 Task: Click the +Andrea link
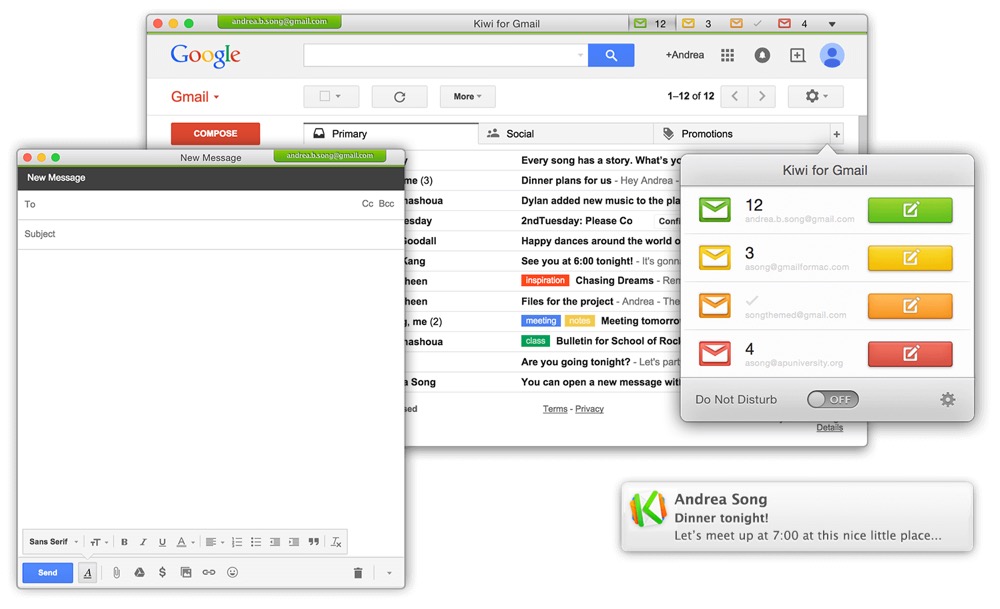(684, 55)
